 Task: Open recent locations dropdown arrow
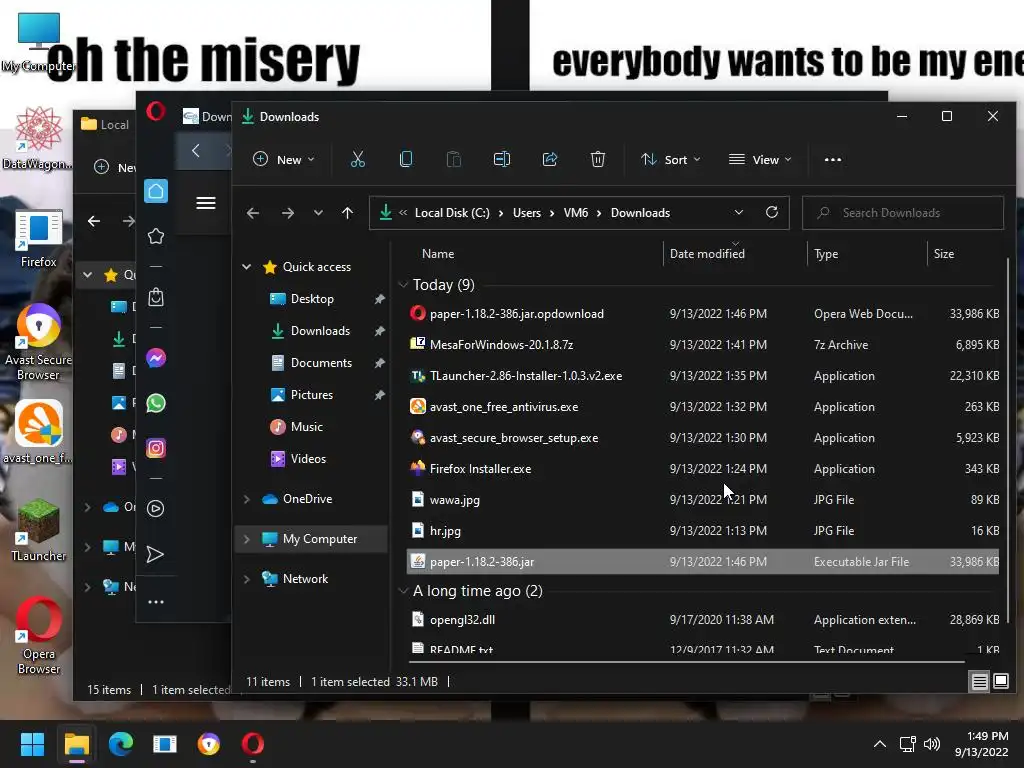coord(318,213)
